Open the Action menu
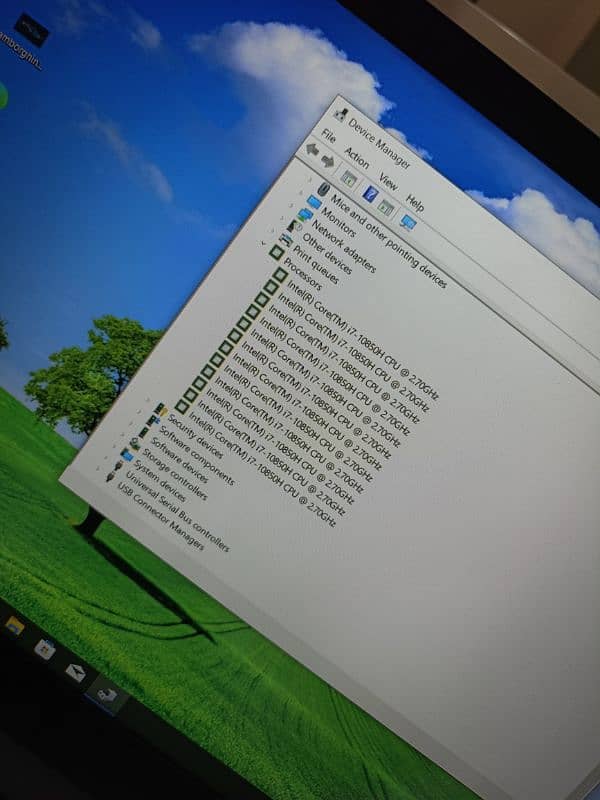Viewport: 600px width, 800px height. coord(356,158)
